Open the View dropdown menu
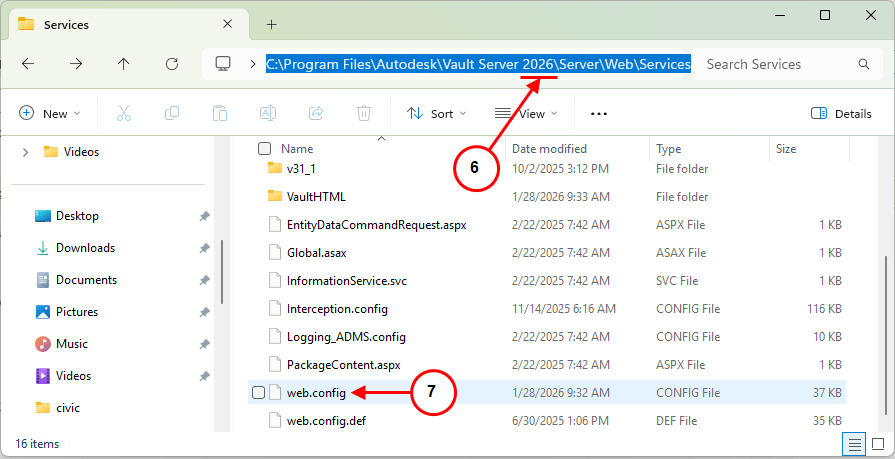The height and width of the screenshot is (459, 895). coord(526,114)
